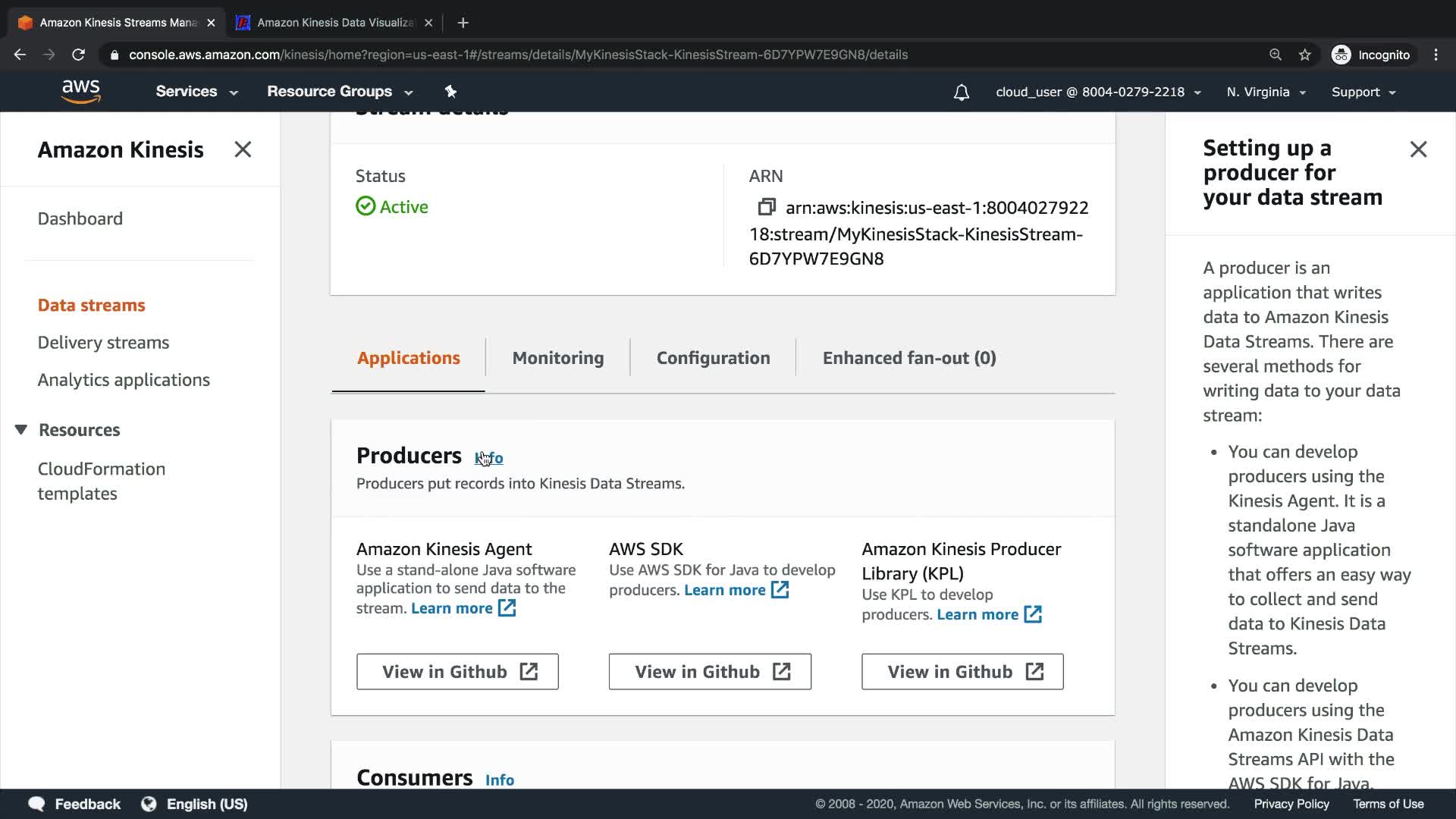Bookmark page with the star icon
This screenshot has width=1456, height=819.
coord(1304,55)
